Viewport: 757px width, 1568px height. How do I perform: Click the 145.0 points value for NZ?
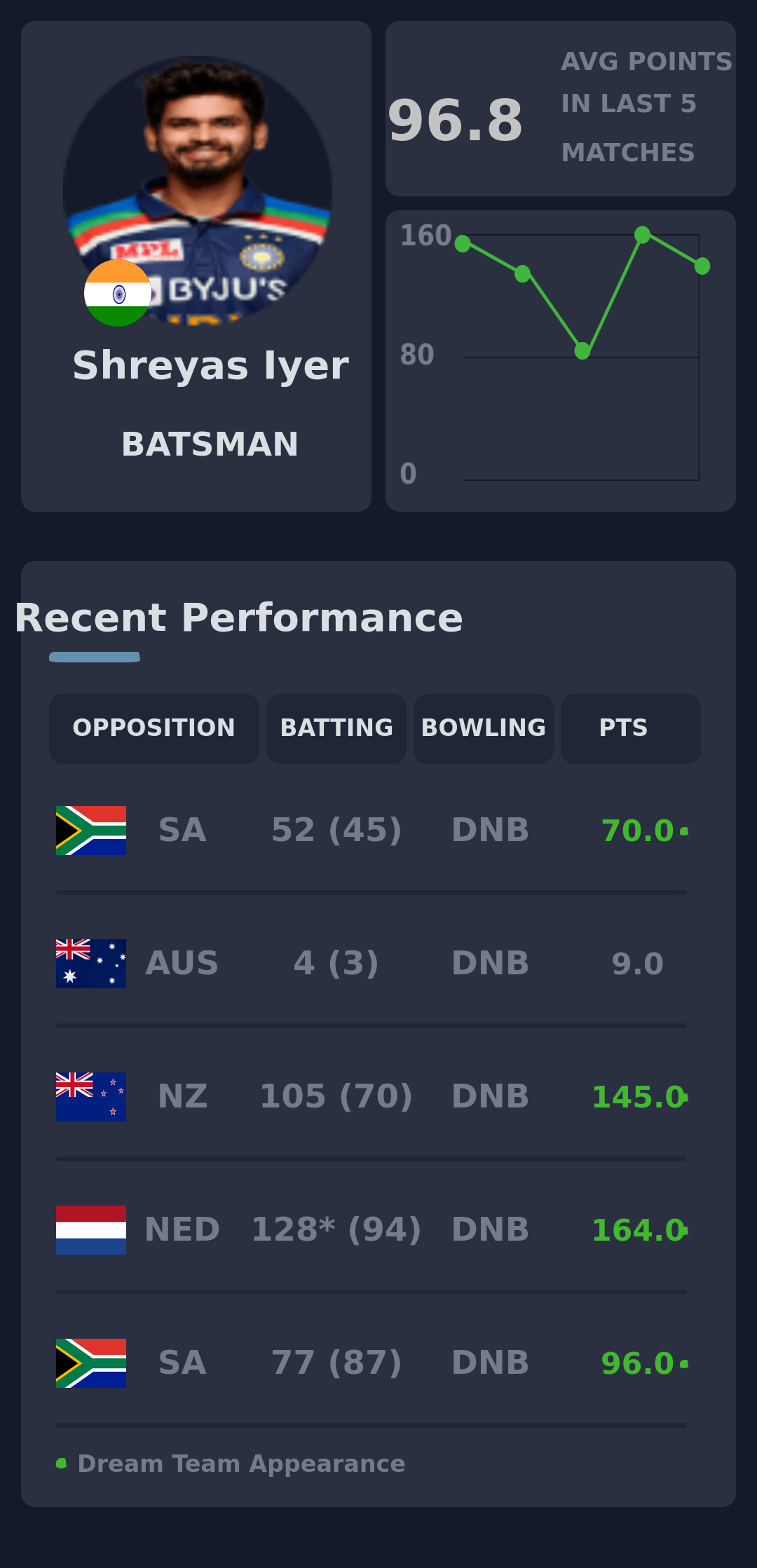point(638,1098)
